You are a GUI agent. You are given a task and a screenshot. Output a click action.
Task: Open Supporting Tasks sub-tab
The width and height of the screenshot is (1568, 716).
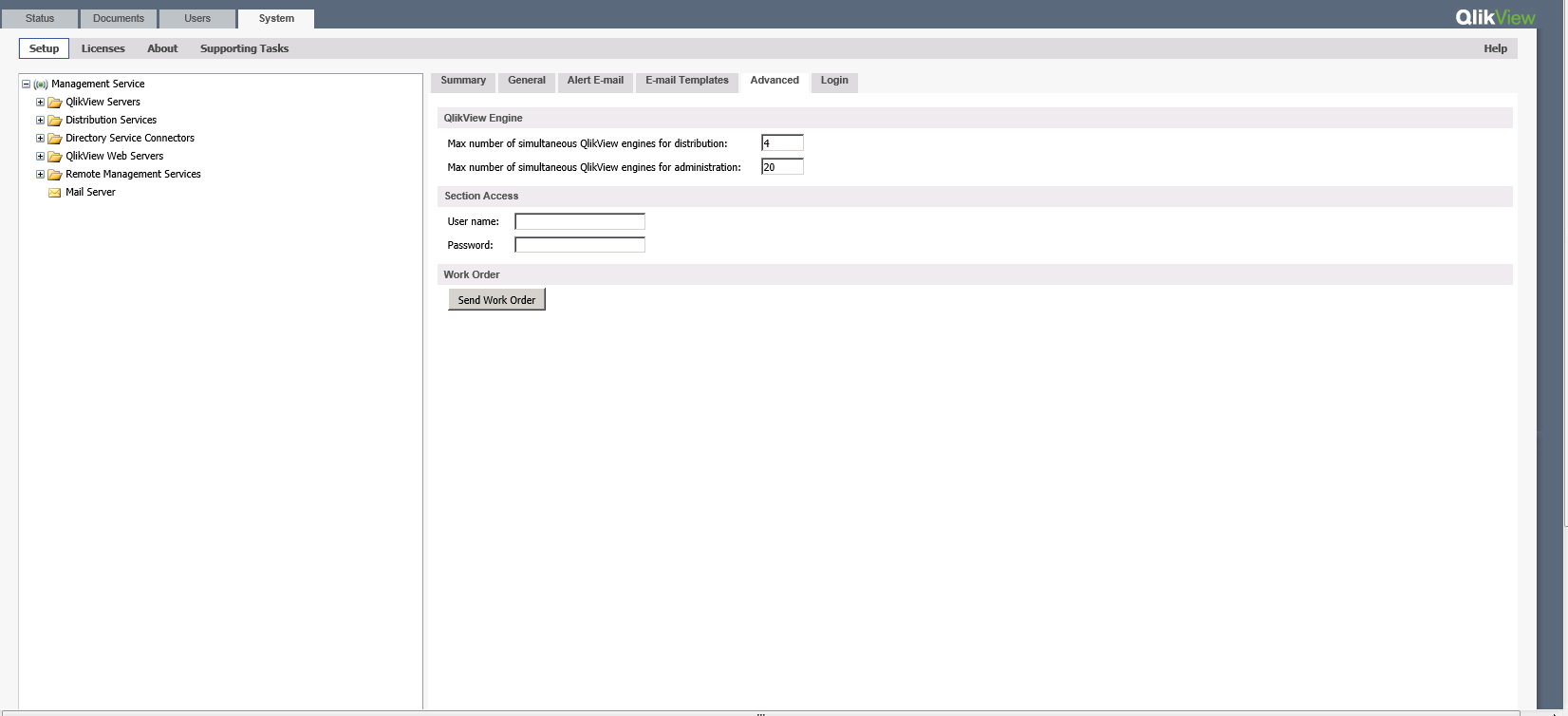pyautogui.click(x=244, y=48)
